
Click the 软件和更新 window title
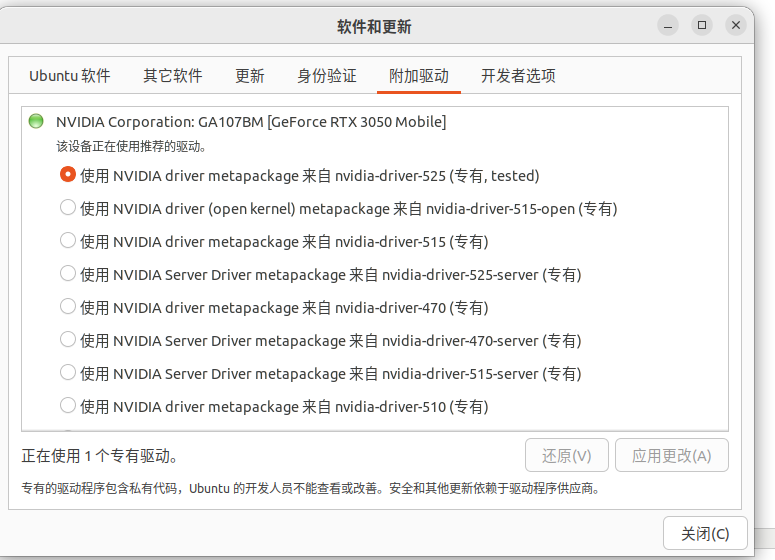374,26
